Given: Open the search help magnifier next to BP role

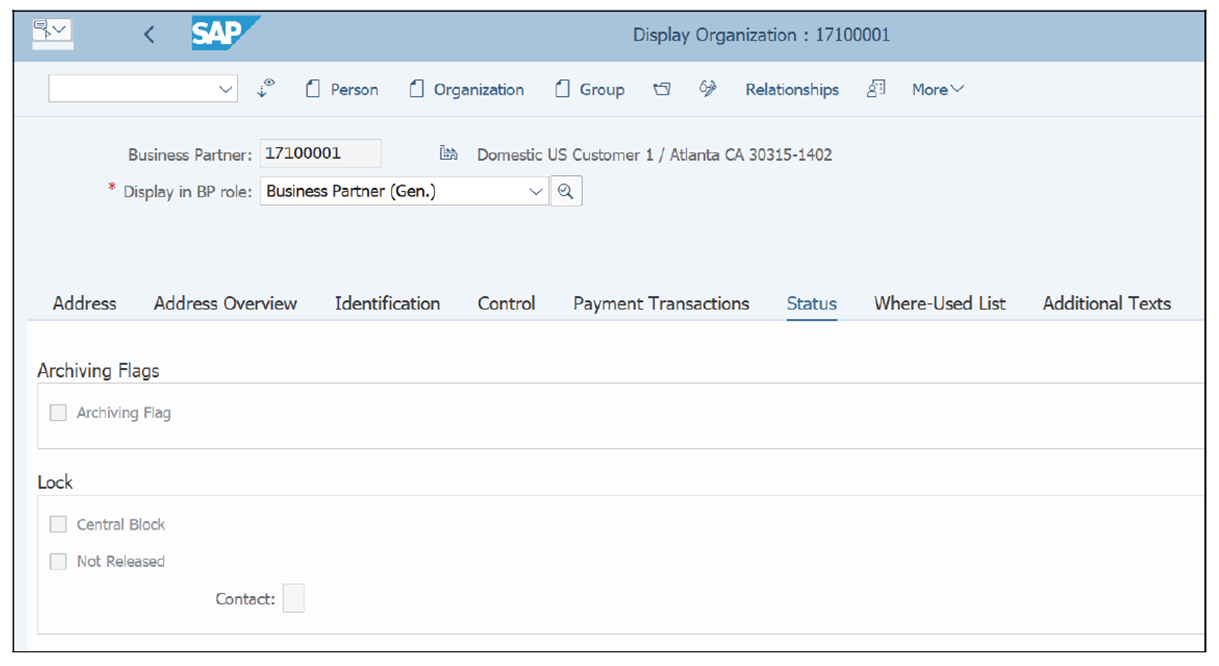Looking at the screenshot, I should click(x=566, y=190).
